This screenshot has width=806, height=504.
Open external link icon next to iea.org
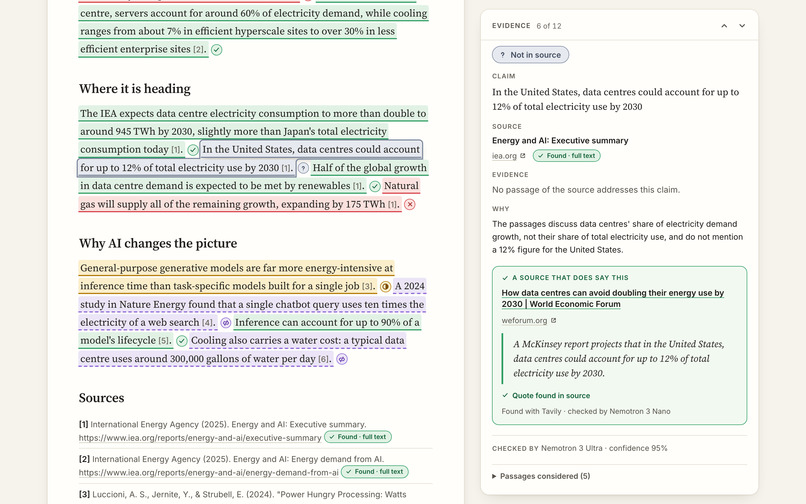[x=523, y=155]
